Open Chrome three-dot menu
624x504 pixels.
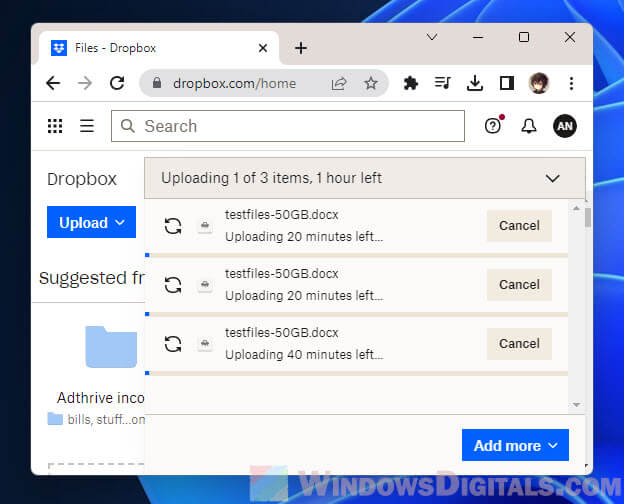click(571, 83)
